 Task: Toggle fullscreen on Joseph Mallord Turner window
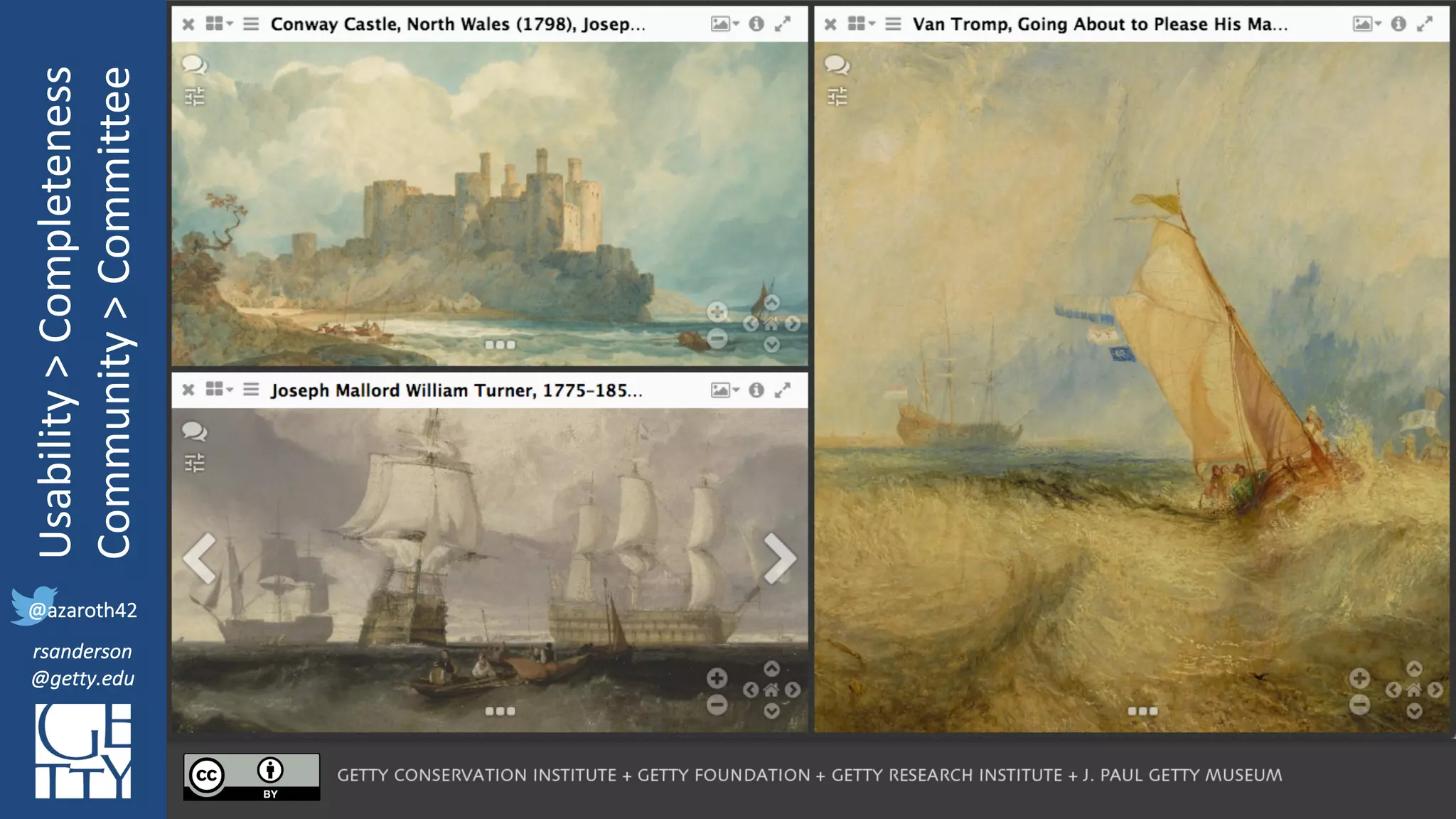(x=783, y=390)
